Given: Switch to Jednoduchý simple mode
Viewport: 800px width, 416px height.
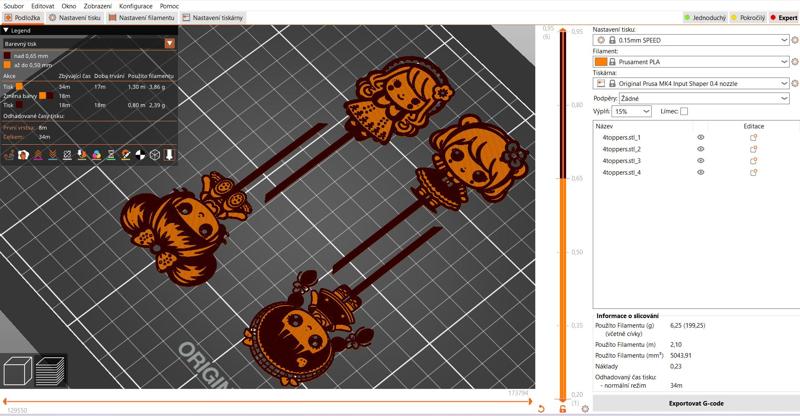Looking at the screenshot, I should [x=705, y=17].
